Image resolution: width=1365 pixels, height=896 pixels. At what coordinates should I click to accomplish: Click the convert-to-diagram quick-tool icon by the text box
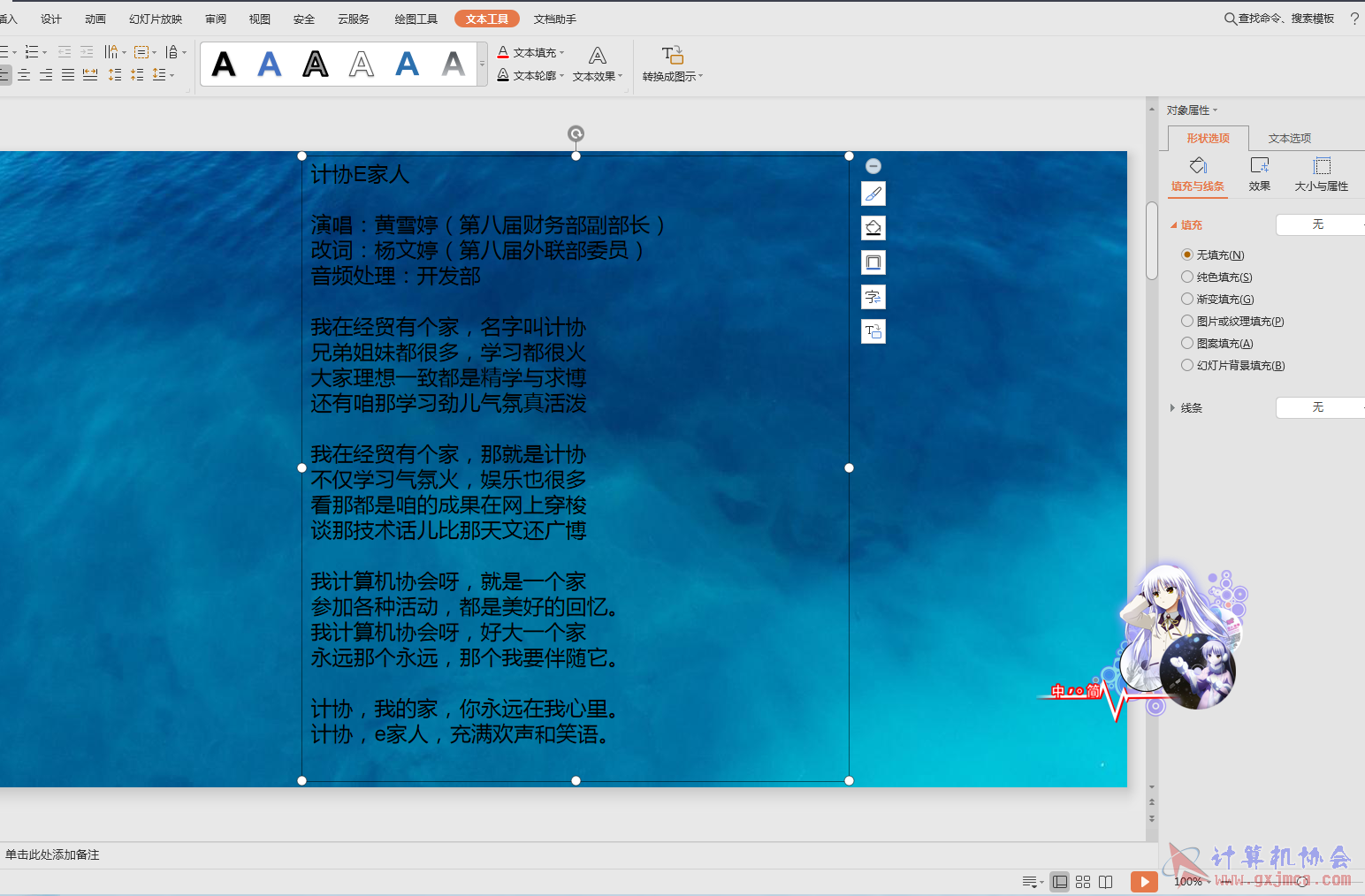[873, 331]
